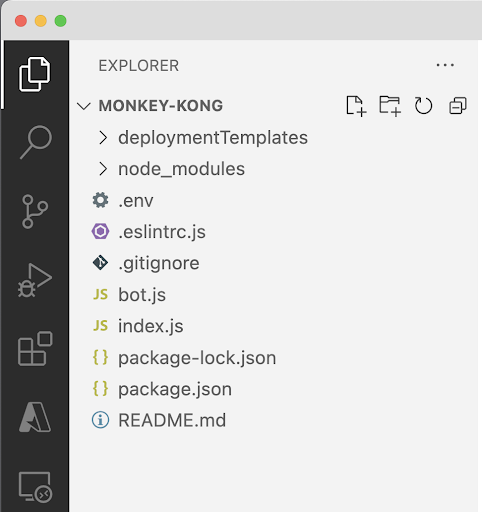This screenshot has height=512, width=482.
Task: Minimize the window with the yellow button
Action: [x=41, y=21]
